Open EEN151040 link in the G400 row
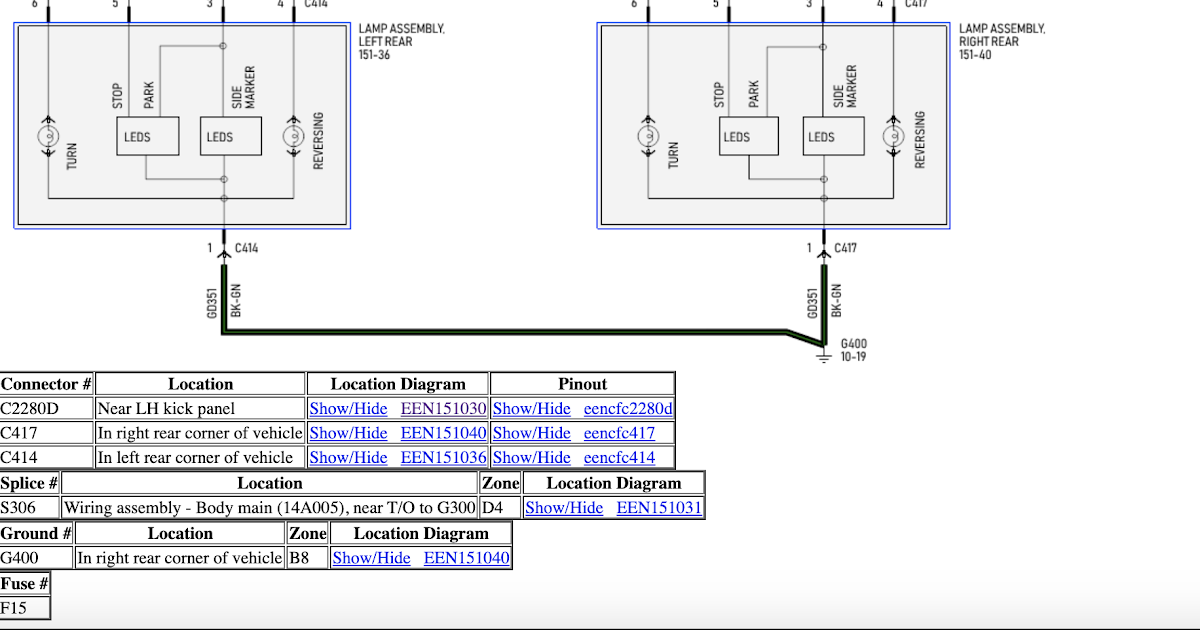The width and height of the screenshot is (1200, 630). pos(466,557)
